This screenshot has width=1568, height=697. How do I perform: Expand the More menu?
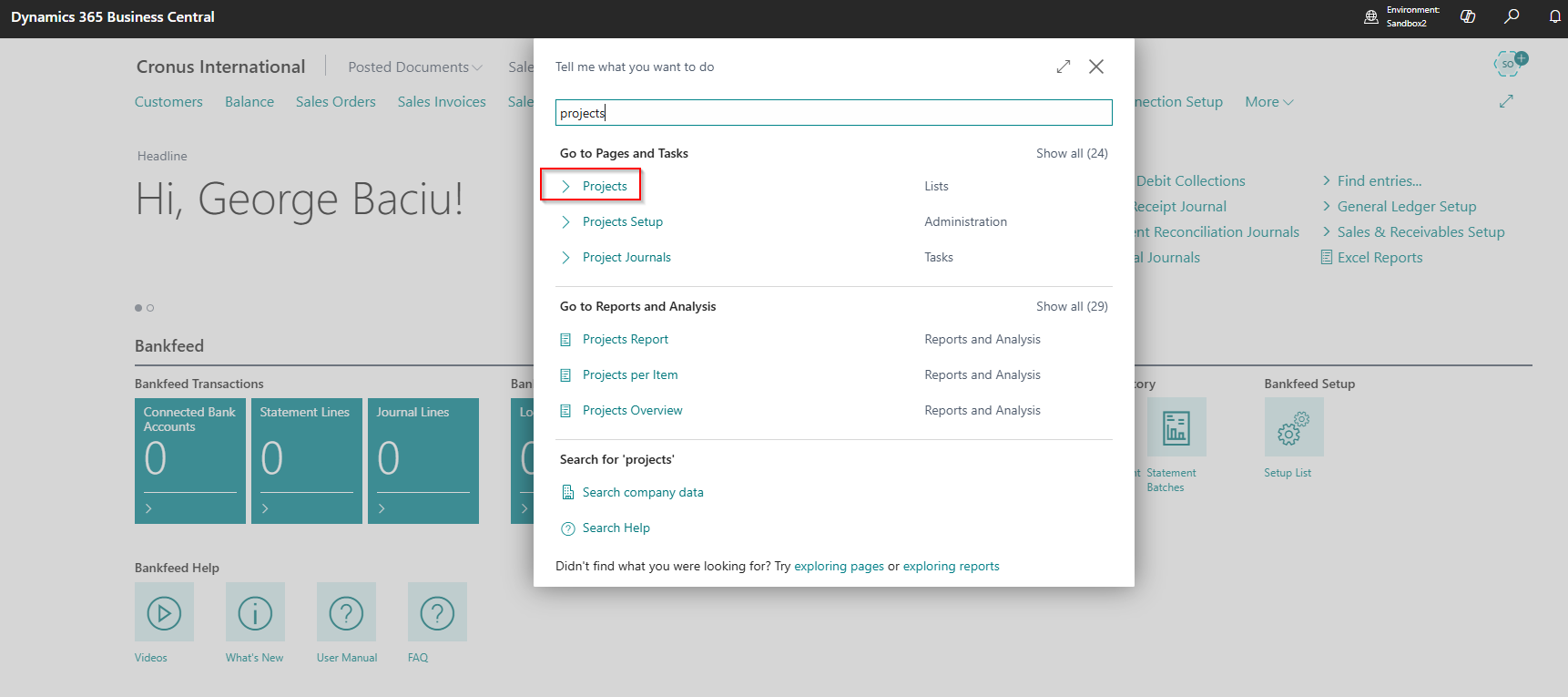pyautogui.click(x=1269, y=101)
